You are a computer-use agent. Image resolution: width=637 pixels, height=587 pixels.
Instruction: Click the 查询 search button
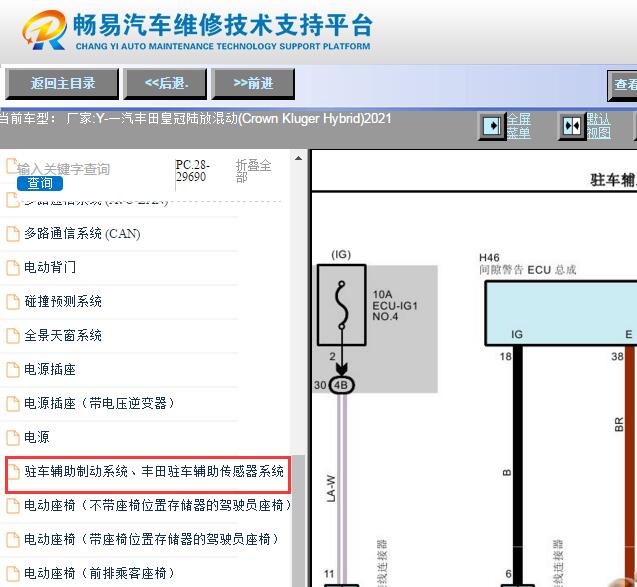pos(40,183)
